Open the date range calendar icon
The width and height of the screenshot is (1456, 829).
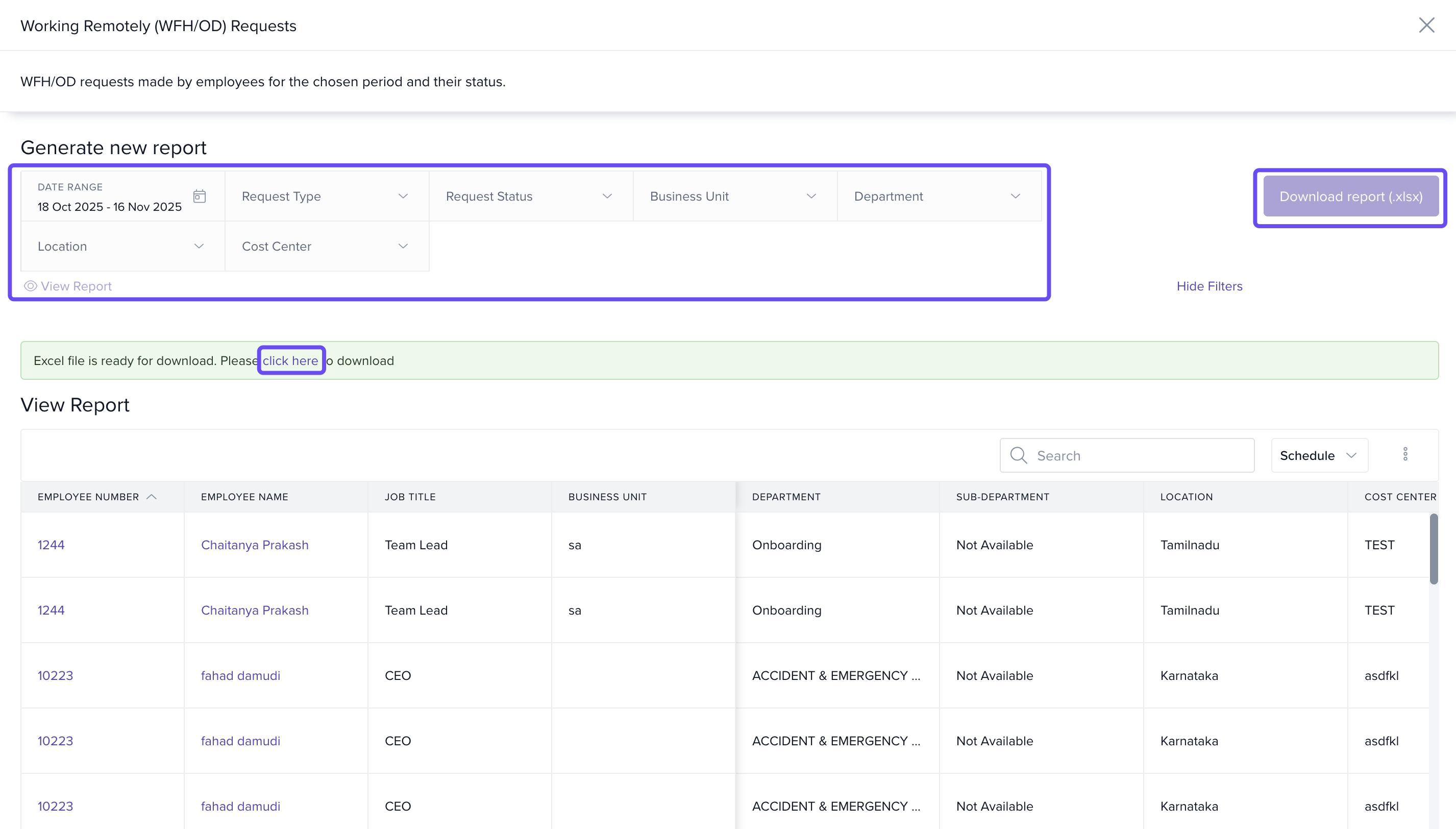(x=199, y=197)
